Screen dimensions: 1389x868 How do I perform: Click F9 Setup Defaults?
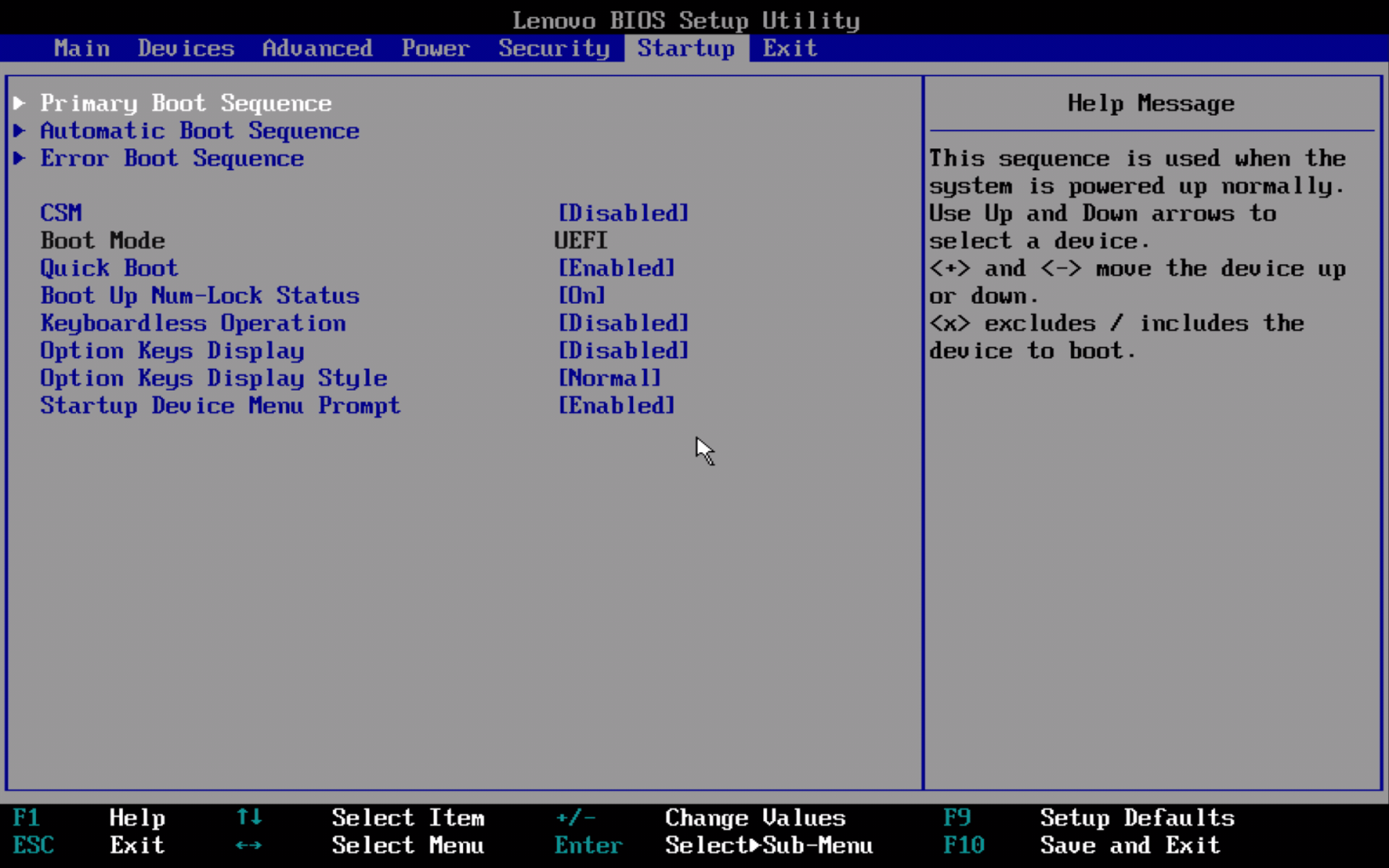1137,817
